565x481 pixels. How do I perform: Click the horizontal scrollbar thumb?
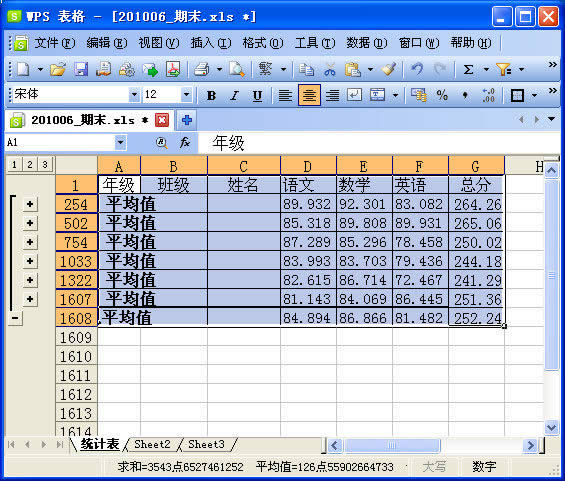pyautogui.click(x=392, y=446)
